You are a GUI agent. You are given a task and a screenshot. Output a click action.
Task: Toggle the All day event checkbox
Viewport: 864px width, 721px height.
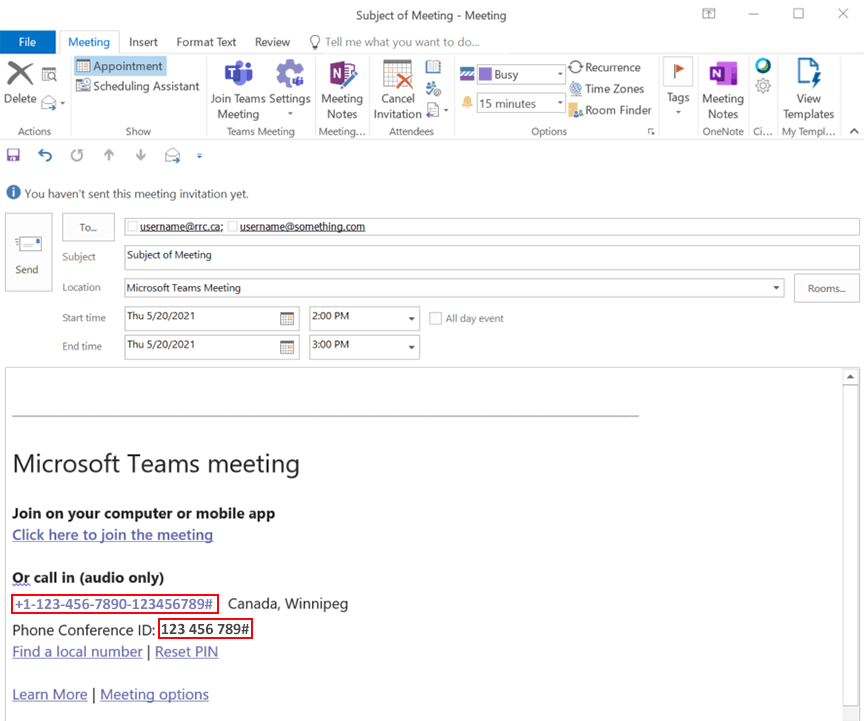tap(435, 319)
